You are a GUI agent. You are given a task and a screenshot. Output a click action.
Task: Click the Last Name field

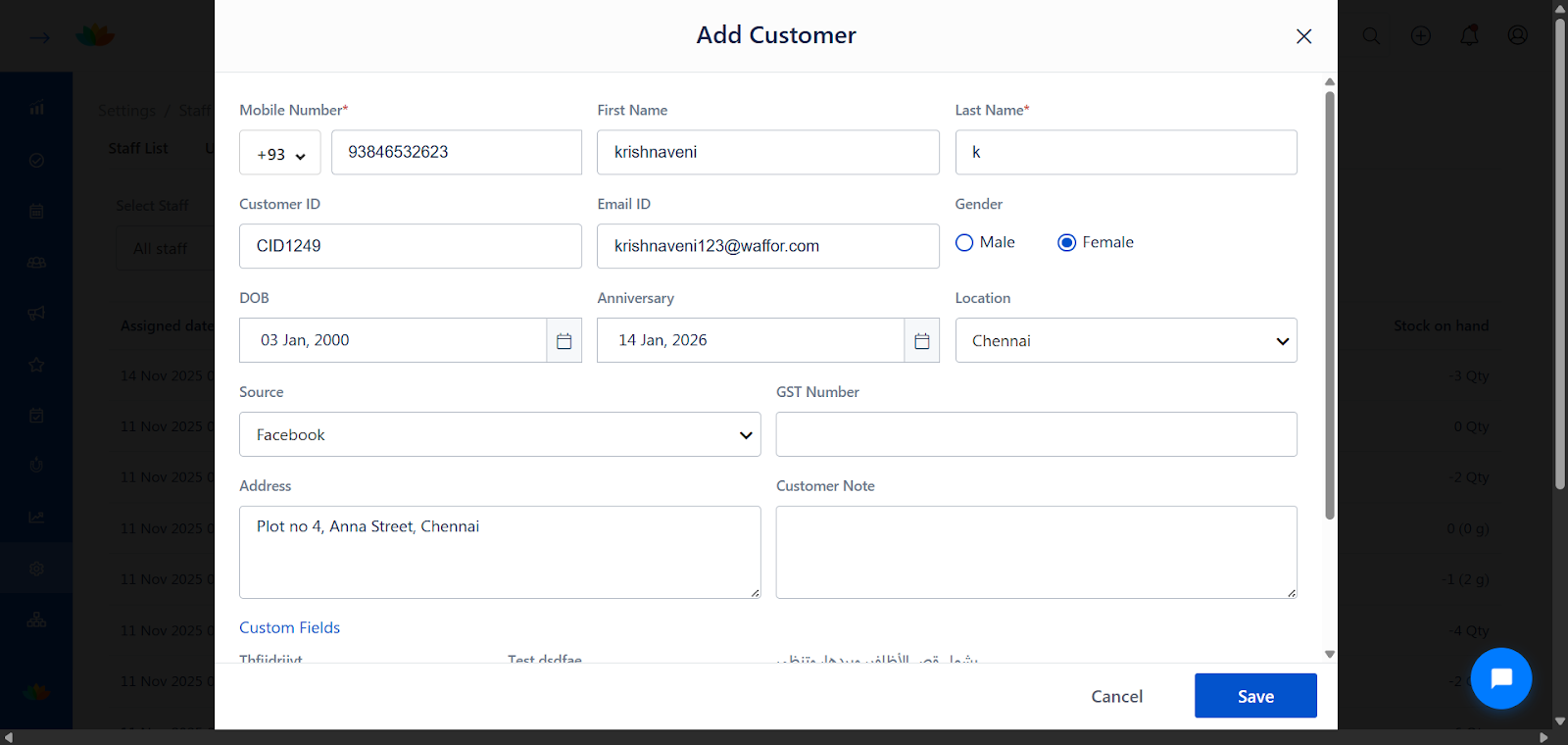coord(1126,153)
